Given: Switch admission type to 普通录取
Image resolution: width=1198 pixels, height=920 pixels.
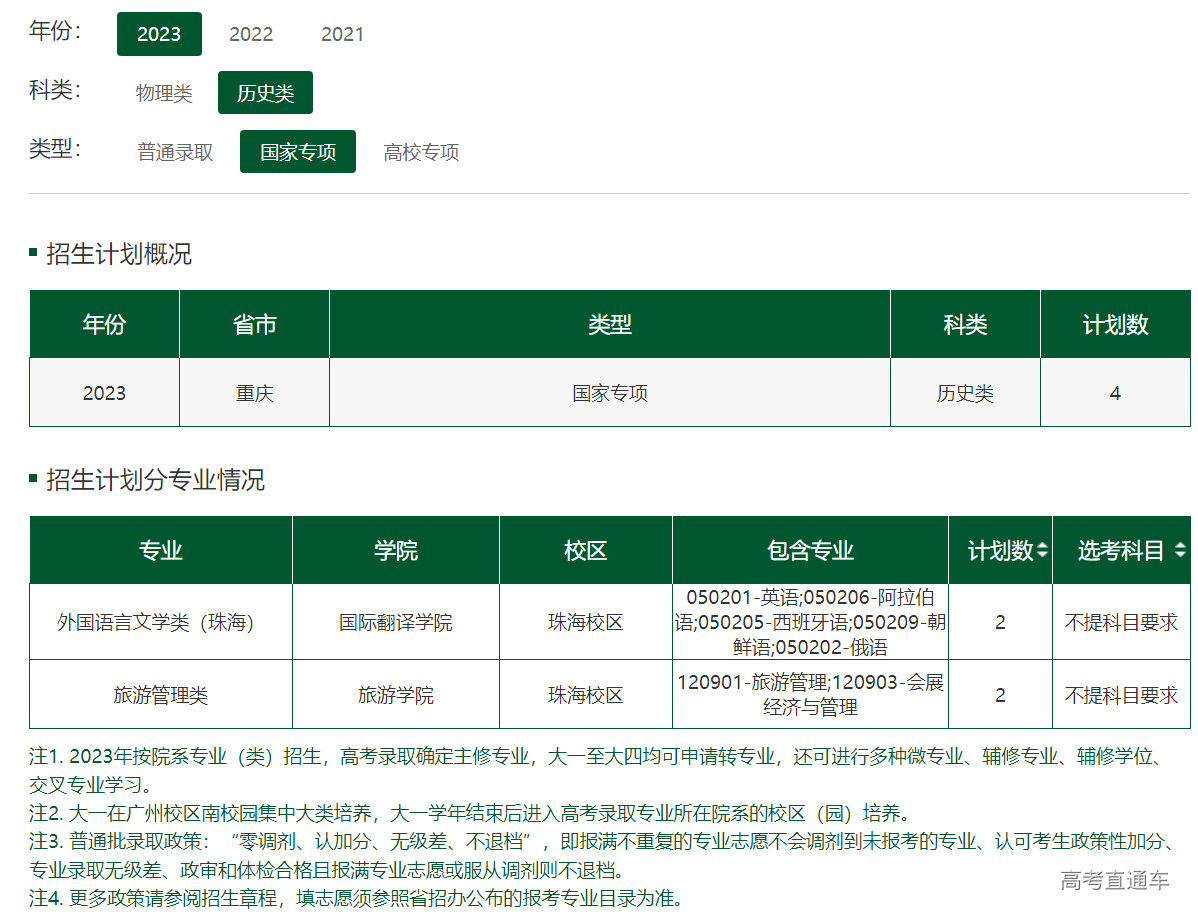Looking at the screenshot, I should pyautogui.click(x=175, y=152).
